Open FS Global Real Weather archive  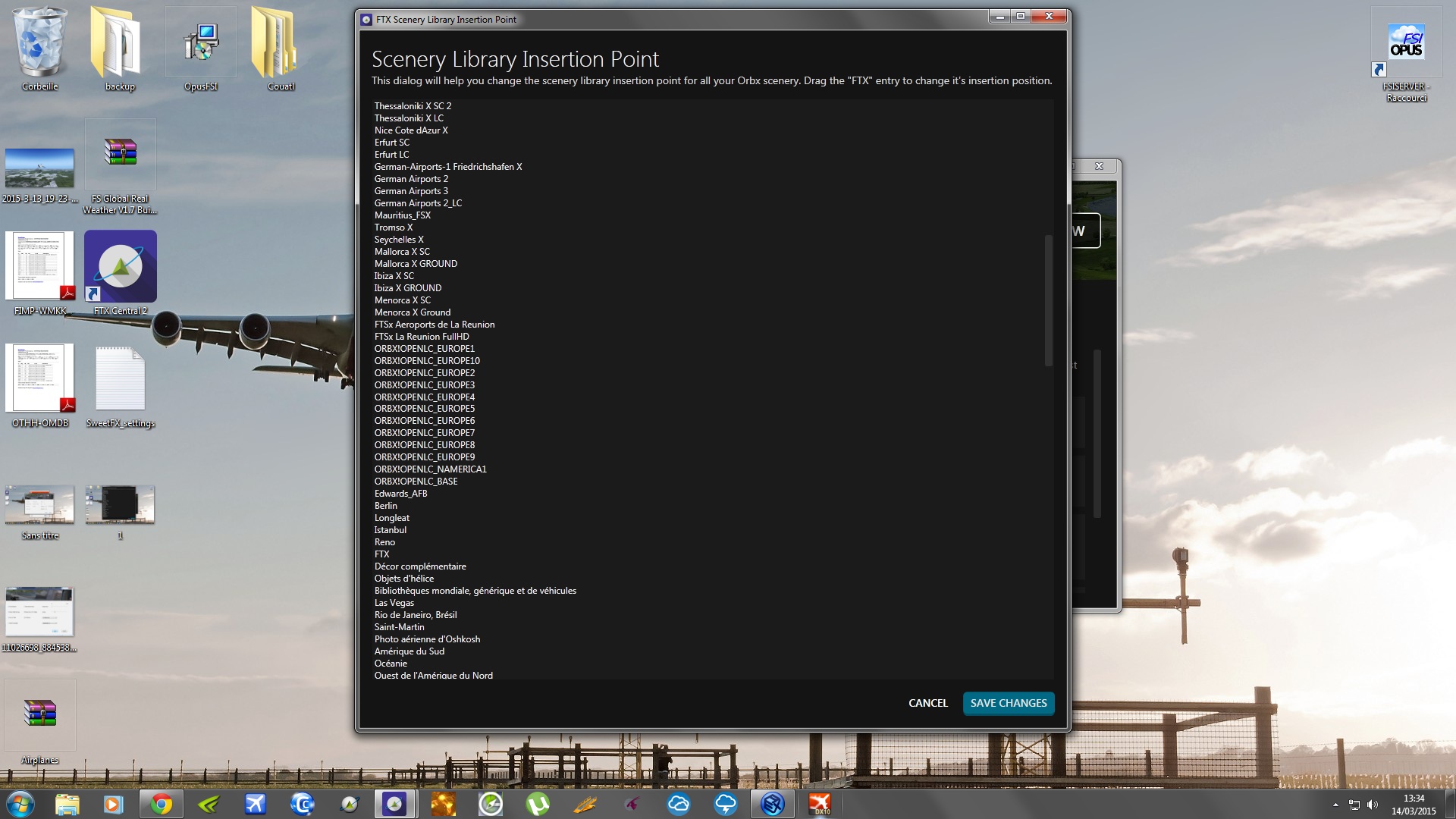tap(120, 167)
